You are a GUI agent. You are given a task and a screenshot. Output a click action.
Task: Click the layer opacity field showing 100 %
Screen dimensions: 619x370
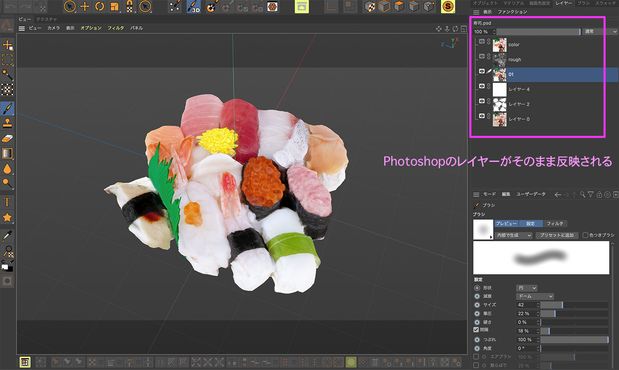pyautogui.click(x=484, y=31)
